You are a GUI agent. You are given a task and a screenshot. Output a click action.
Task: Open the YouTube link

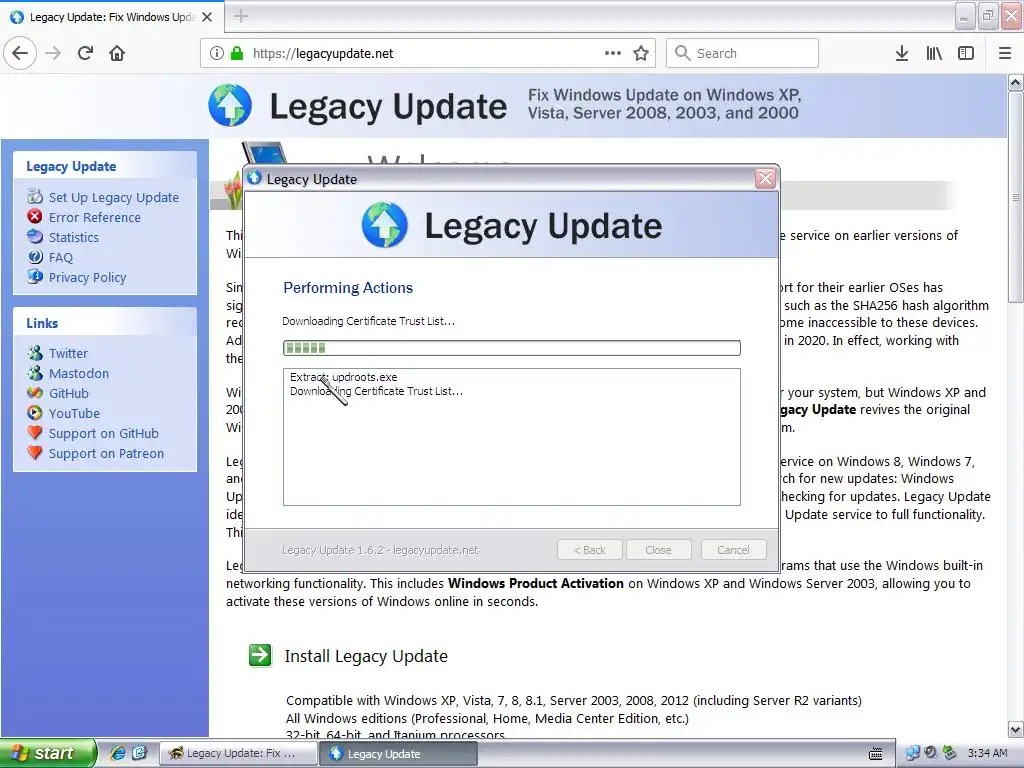click(74, 413)
